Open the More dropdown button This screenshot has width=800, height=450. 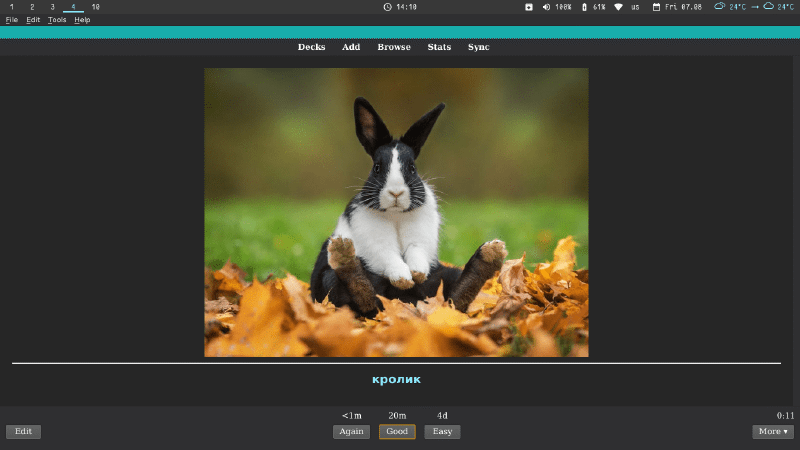[772, 432]
